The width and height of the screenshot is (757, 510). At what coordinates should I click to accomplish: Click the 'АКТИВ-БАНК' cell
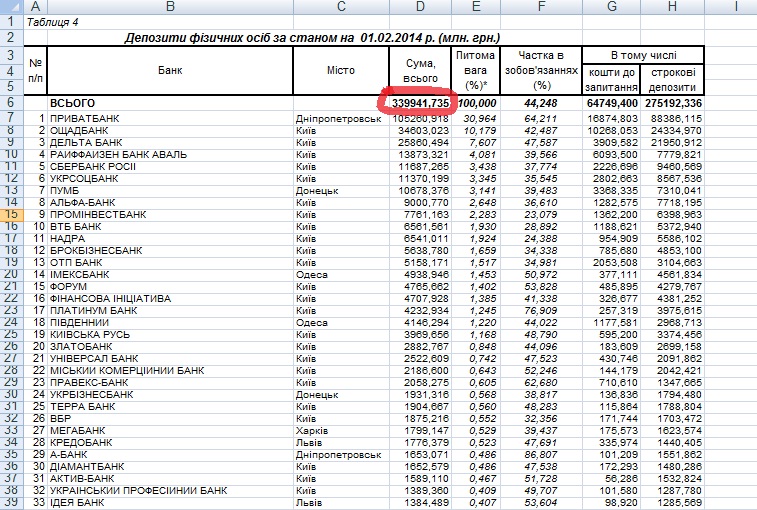click(170, 479)
